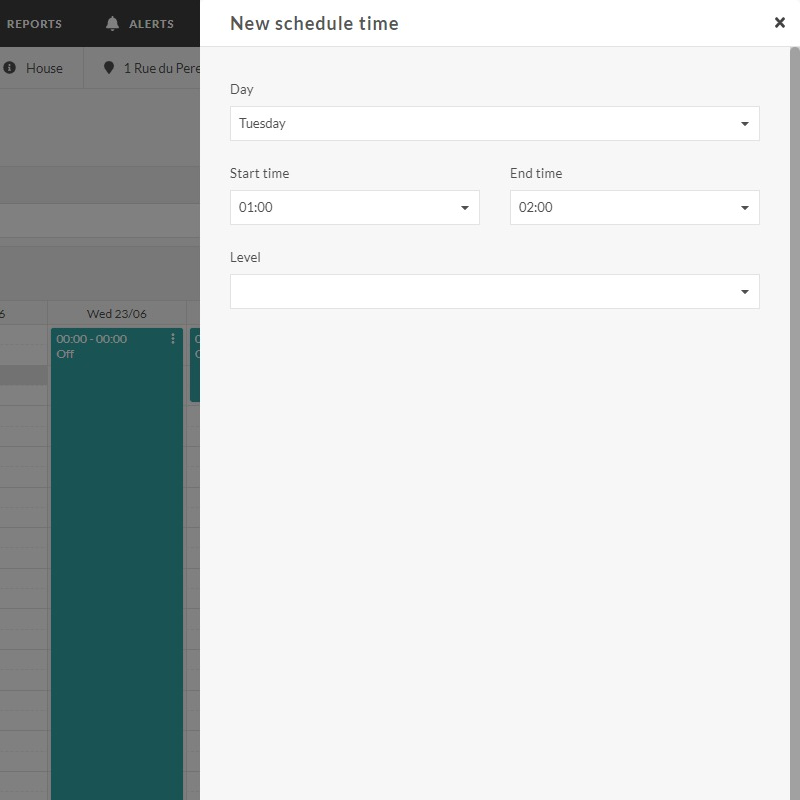Open the kebab menu on the Off schedule block
The image size is (800, 800).
click(x=172, y=338)
